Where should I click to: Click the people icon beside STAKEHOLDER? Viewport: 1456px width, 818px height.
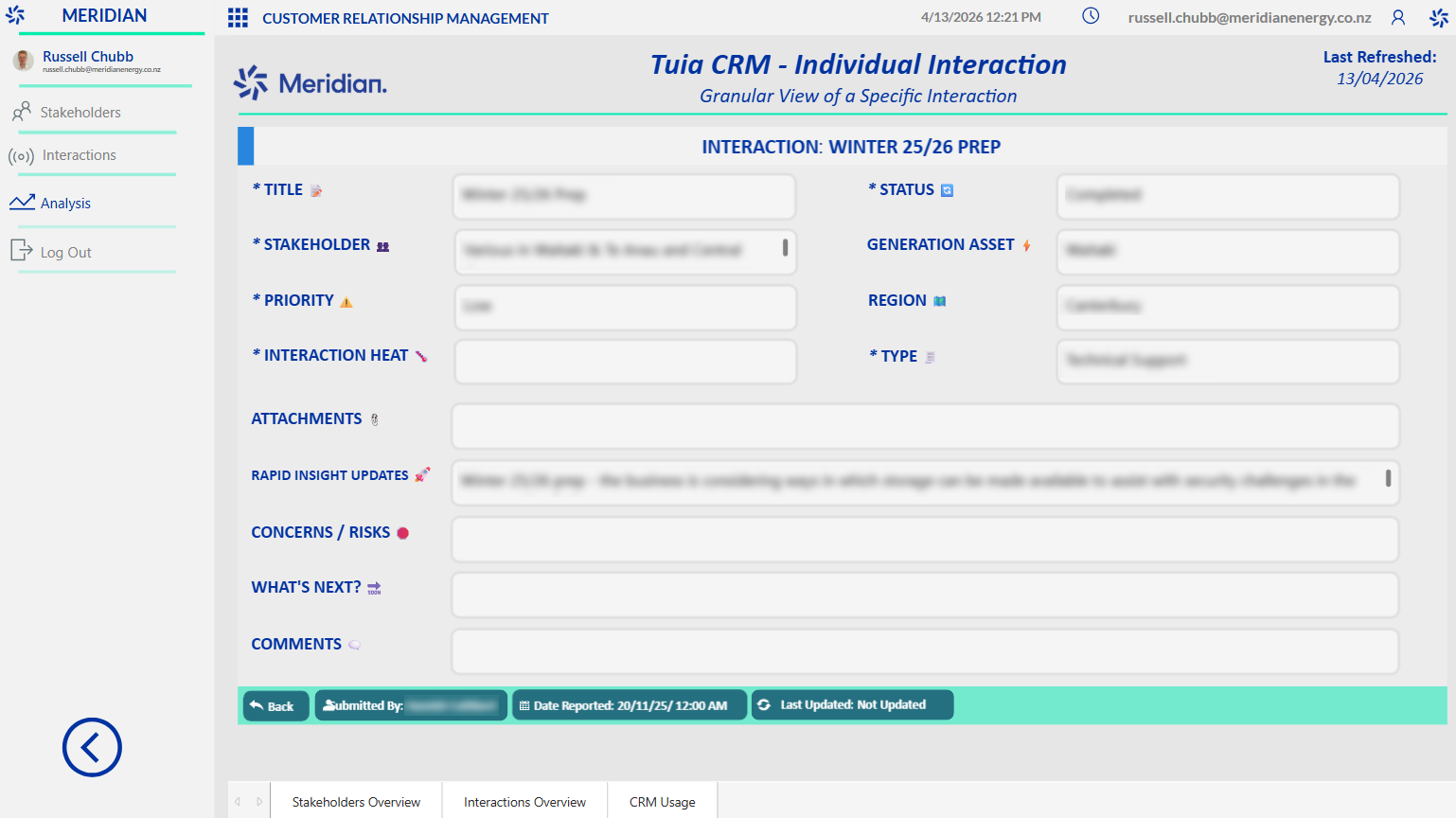[x=382, y=246]
